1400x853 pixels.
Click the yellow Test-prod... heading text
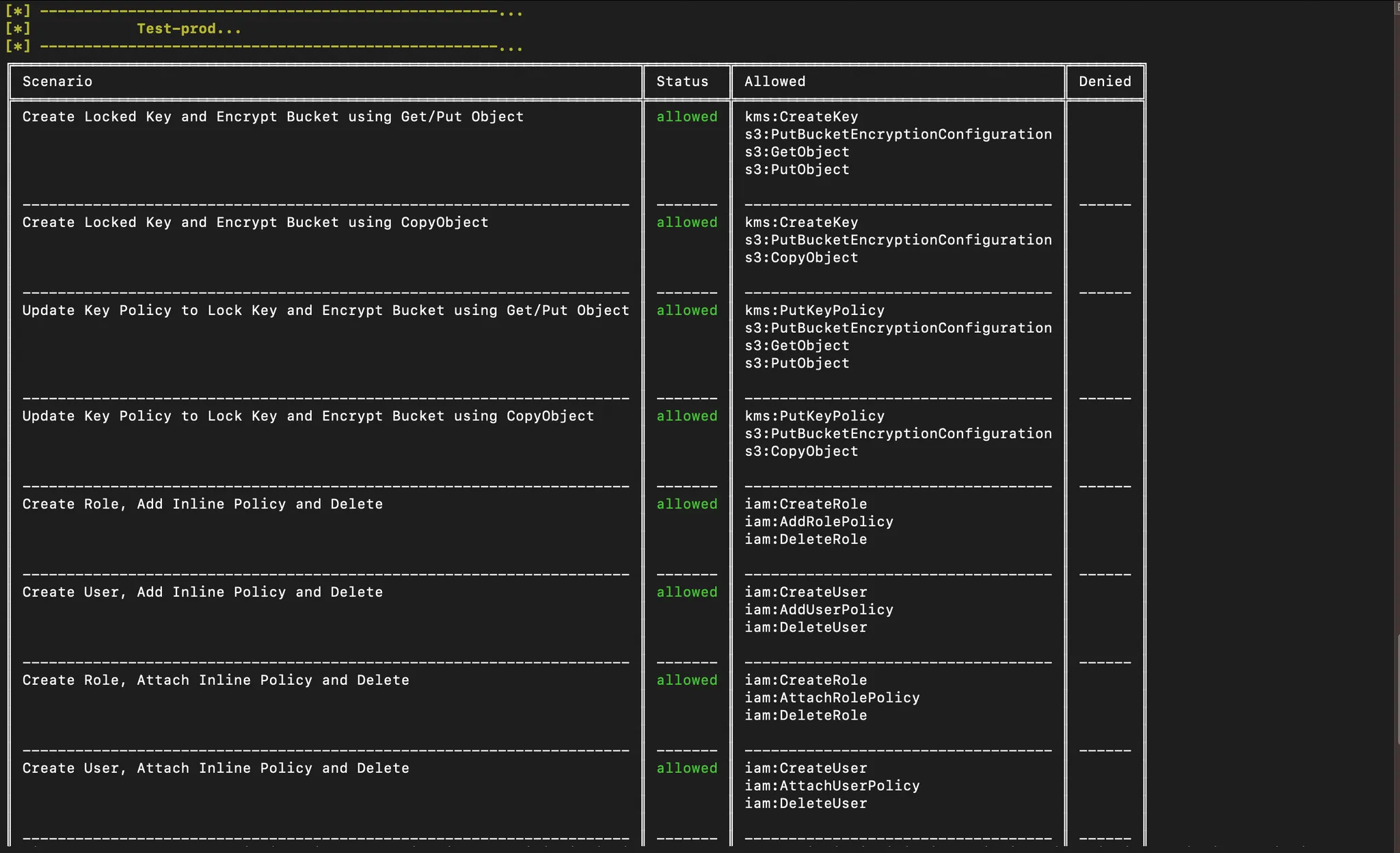point(189,29)
